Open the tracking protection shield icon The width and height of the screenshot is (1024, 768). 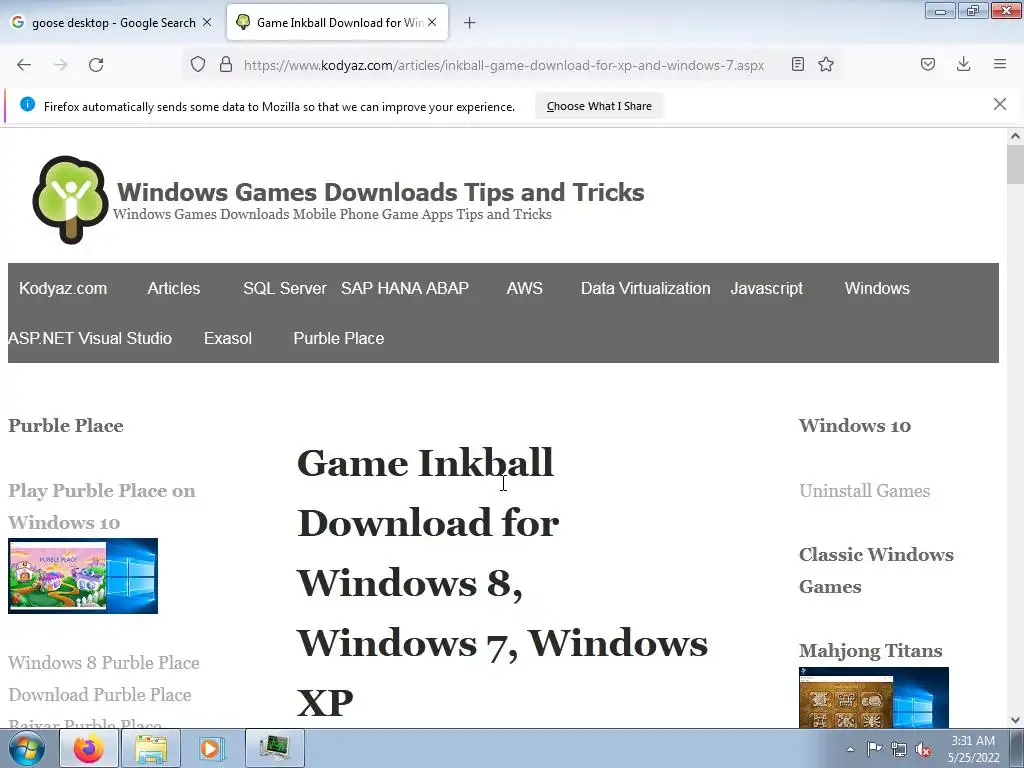coord(198,65)
